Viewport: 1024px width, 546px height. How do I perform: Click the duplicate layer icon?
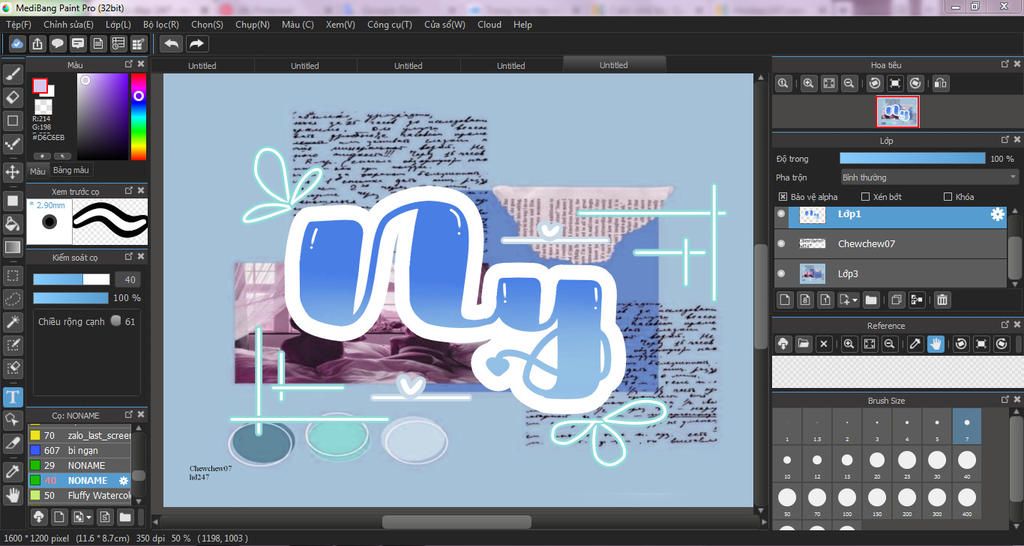[x=896, y=300]
